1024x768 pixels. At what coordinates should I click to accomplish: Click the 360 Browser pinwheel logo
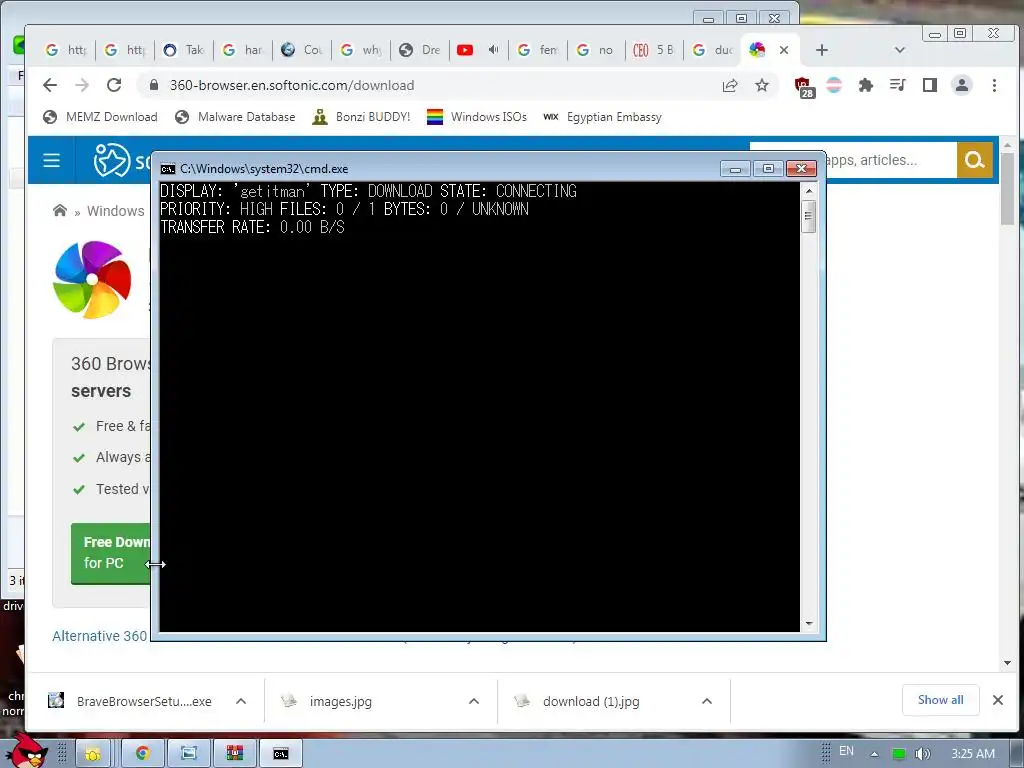[92, 280]
